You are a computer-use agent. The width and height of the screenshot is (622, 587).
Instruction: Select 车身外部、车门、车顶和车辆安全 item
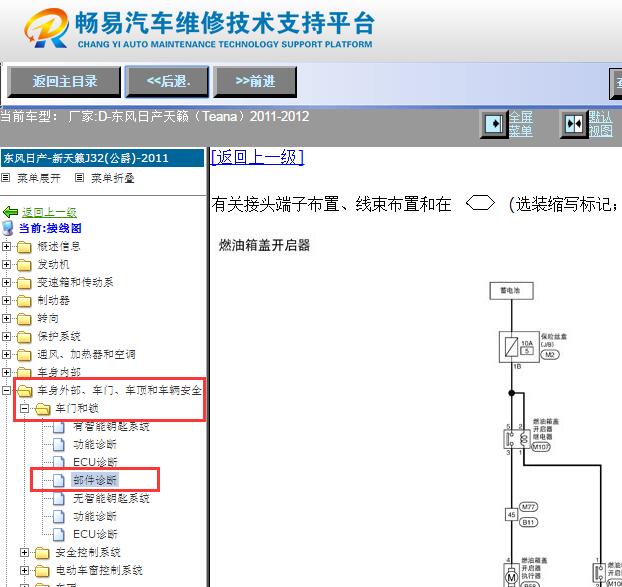[119, 390]
